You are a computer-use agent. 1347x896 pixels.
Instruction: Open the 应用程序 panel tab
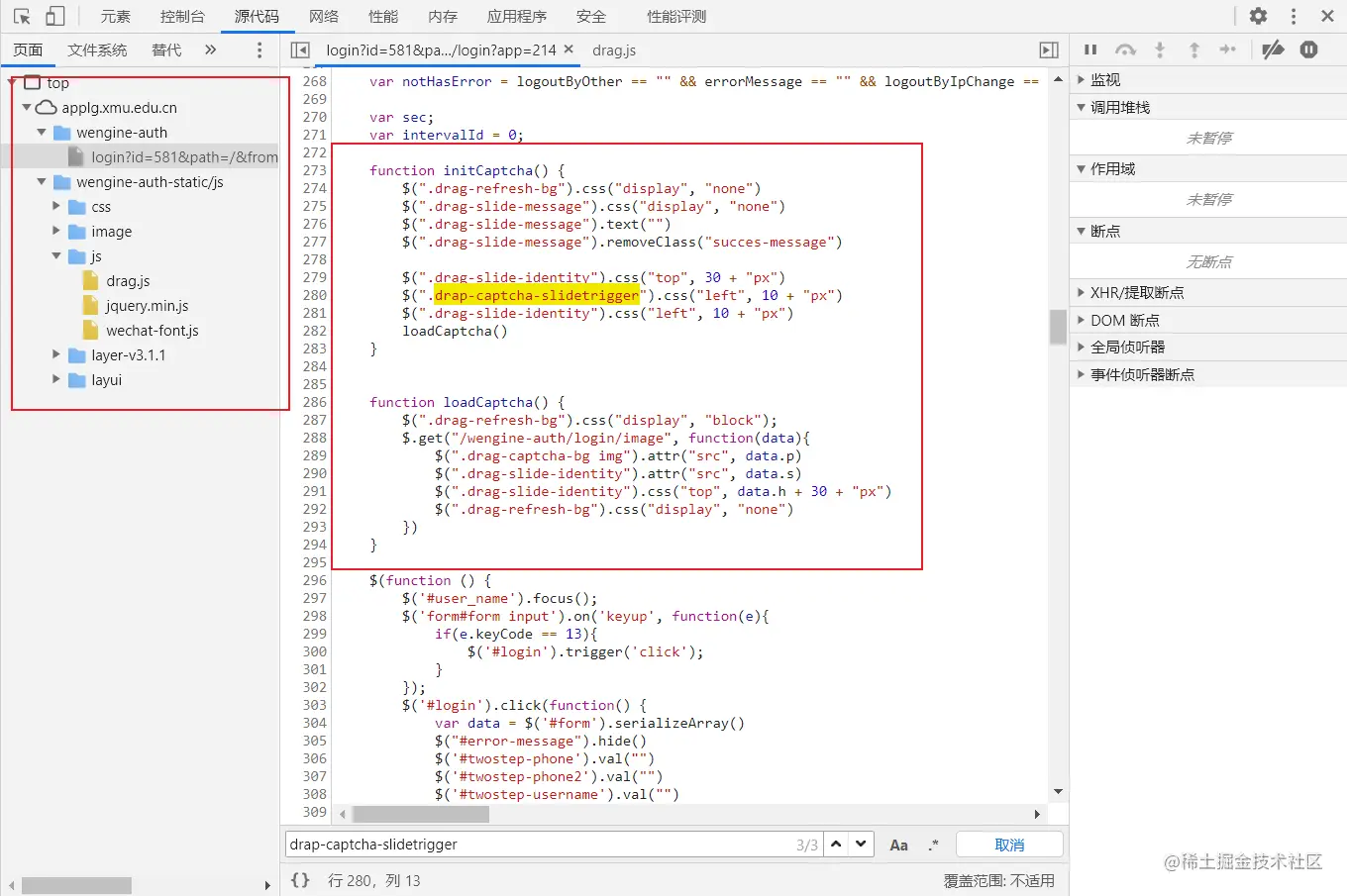[x=517, y=17]
